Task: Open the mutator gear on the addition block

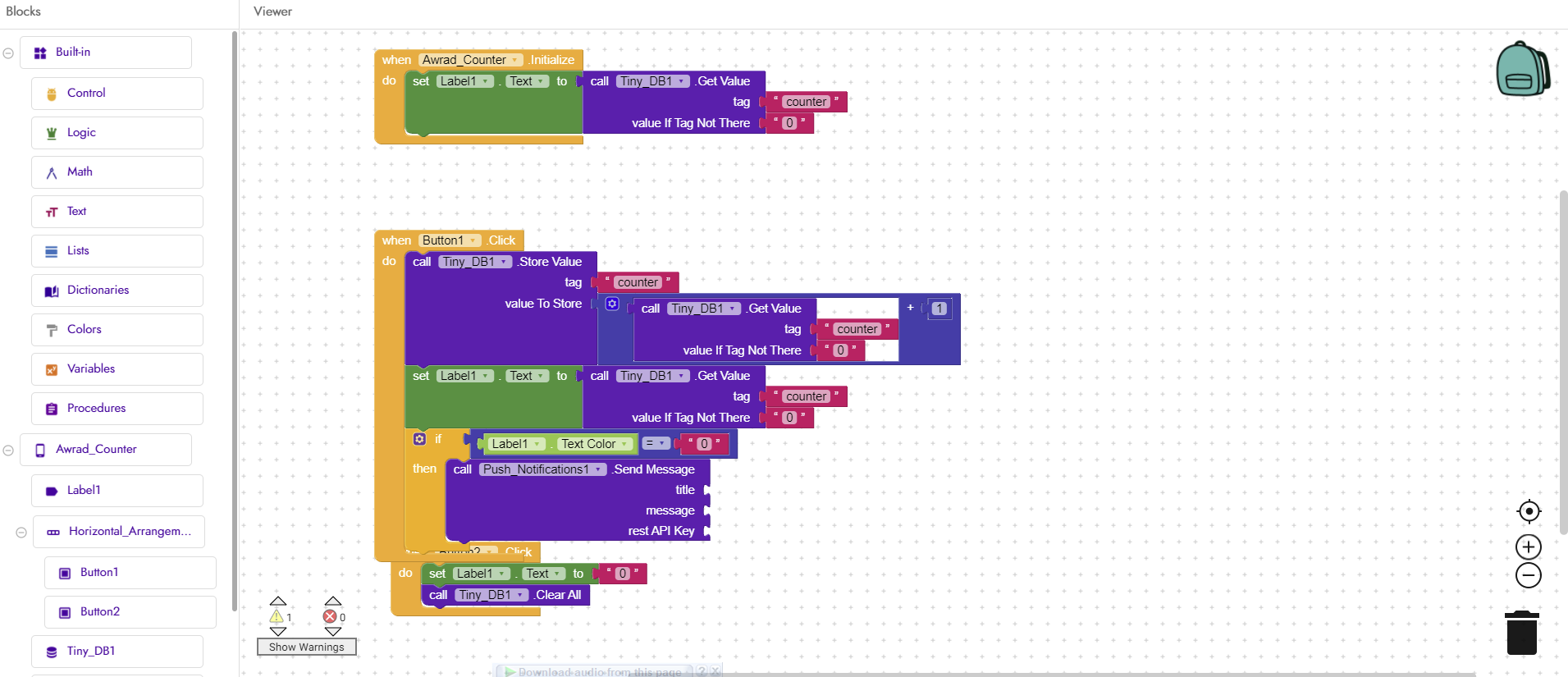Action: (612, 304)
